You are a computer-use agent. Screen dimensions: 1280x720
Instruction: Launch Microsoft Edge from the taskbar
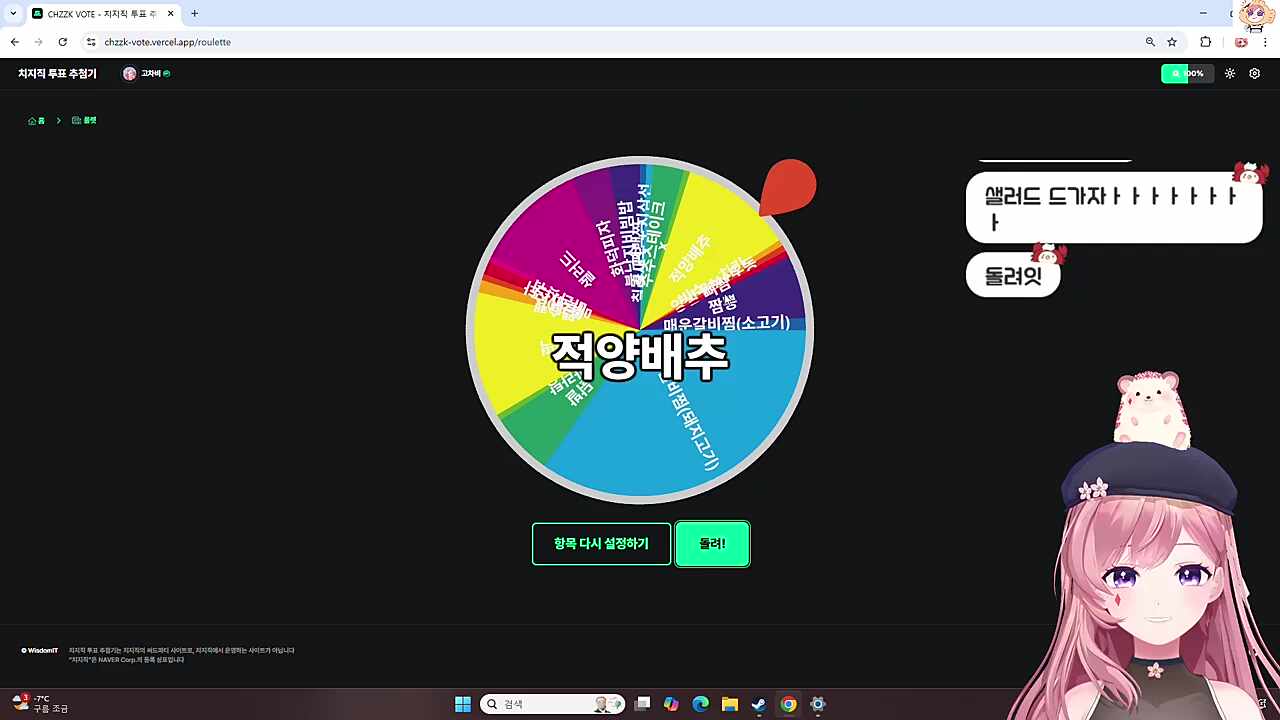701,704
